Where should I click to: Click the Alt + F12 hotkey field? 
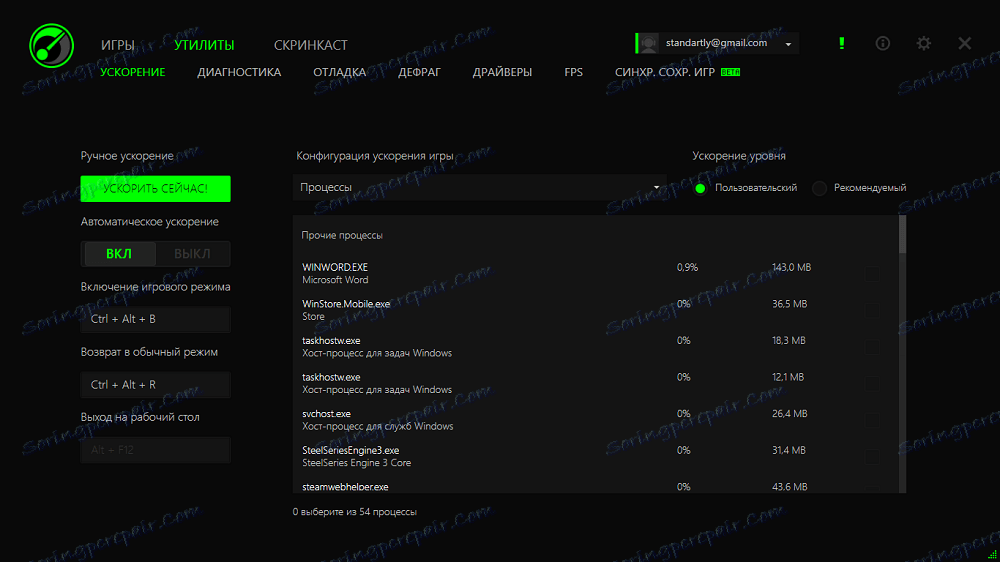click(156, 450)
